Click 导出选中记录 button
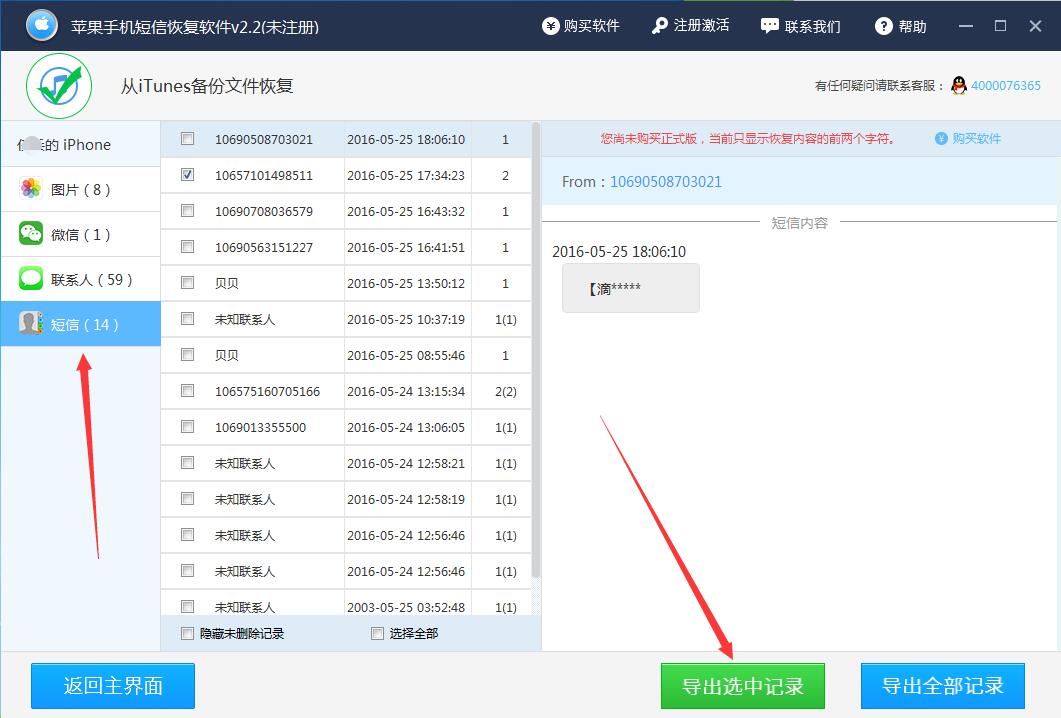 point(743,686)
